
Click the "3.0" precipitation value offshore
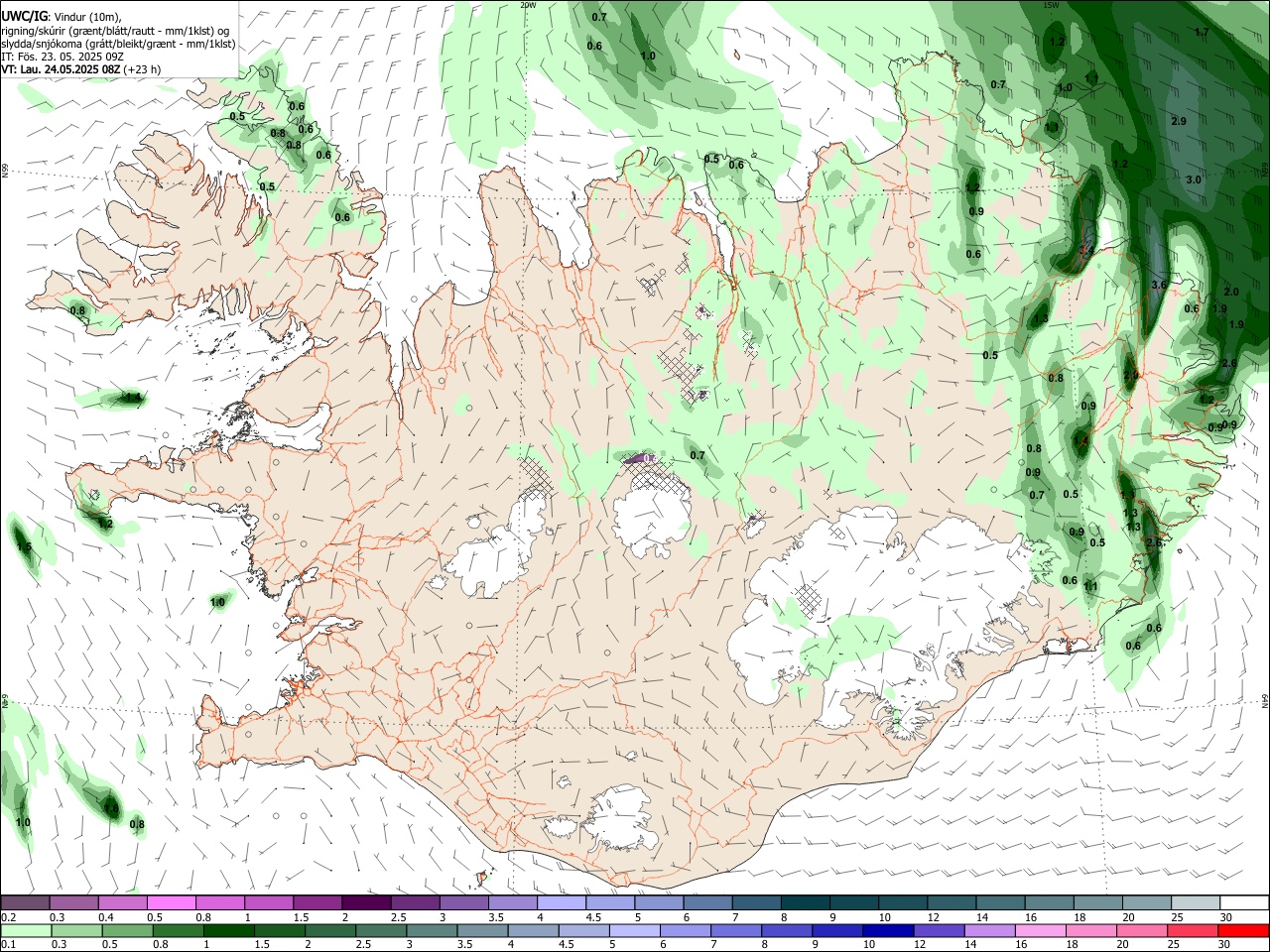point(1194,179)
